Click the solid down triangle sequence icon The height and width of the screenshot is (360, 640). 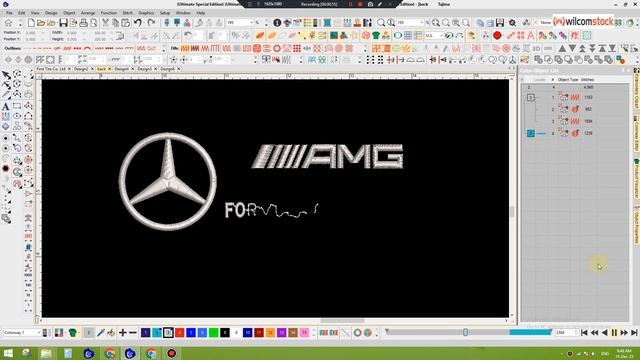572,48
